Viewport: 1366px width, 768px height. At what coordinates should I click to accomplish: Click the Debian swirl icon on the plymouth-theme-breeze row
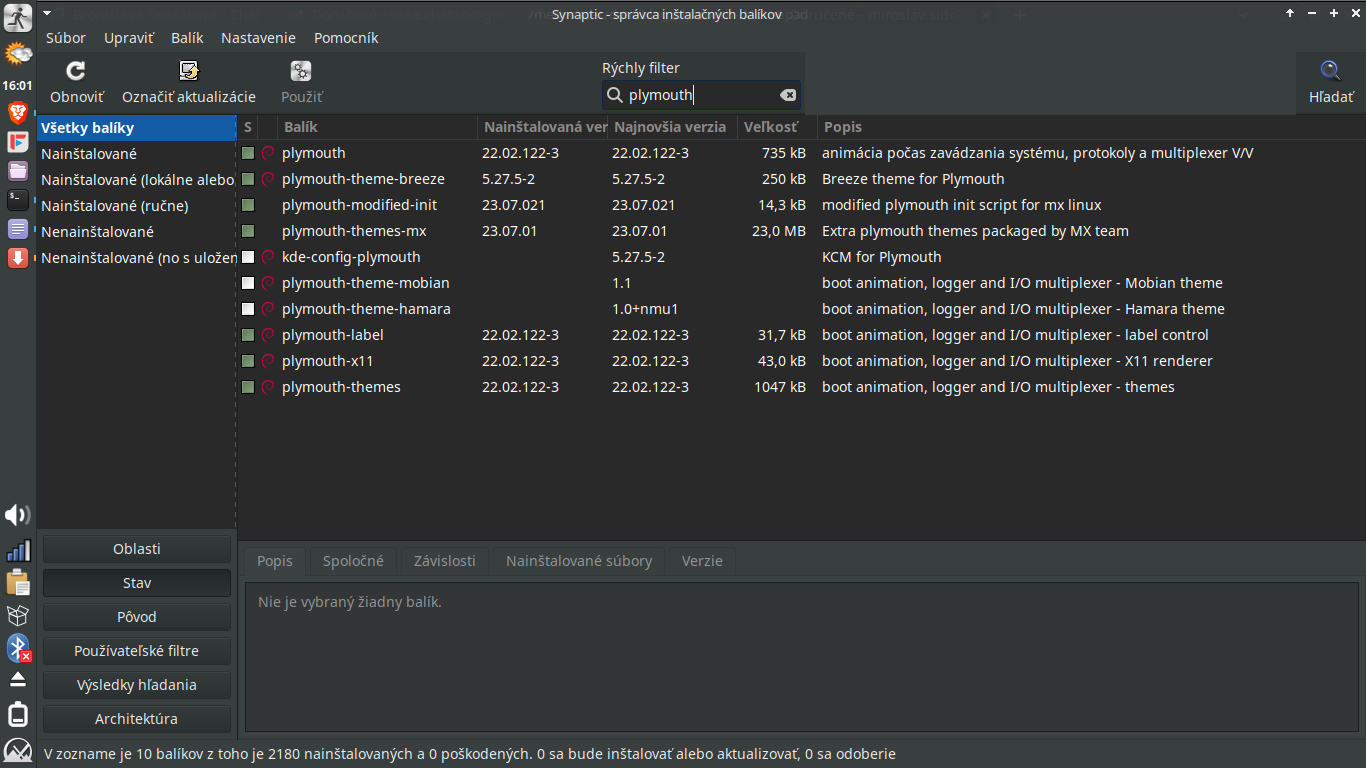[267, 179]
